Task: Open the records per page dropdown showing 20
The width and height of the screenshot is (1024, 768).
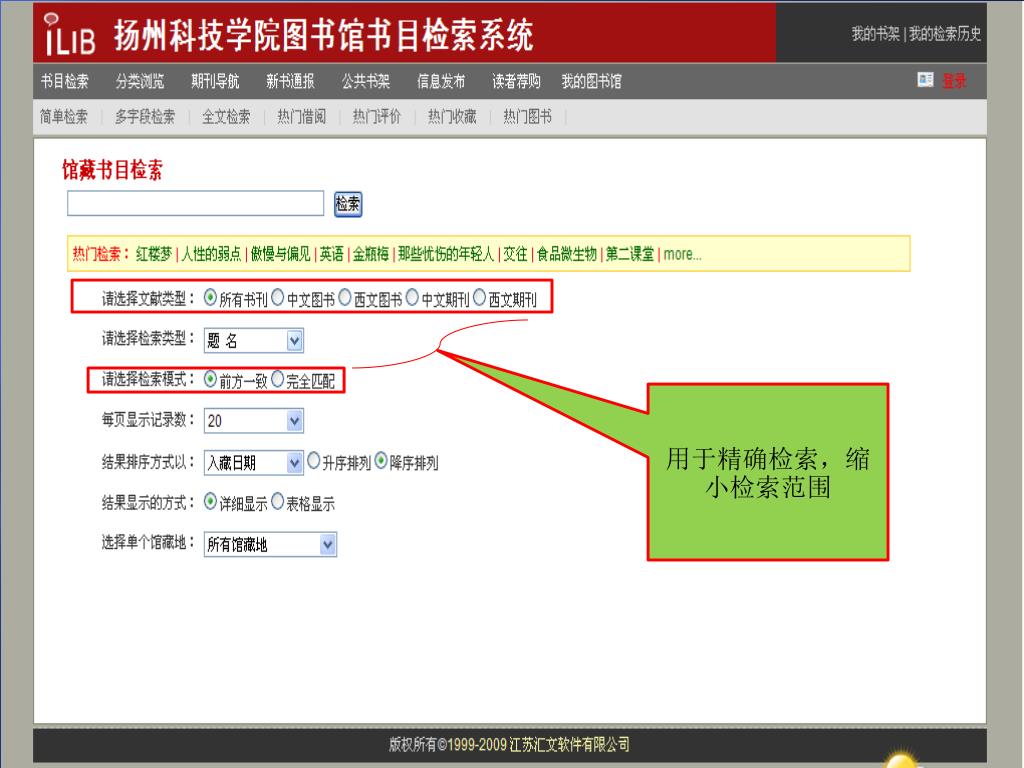Action: tap(253, 421)
